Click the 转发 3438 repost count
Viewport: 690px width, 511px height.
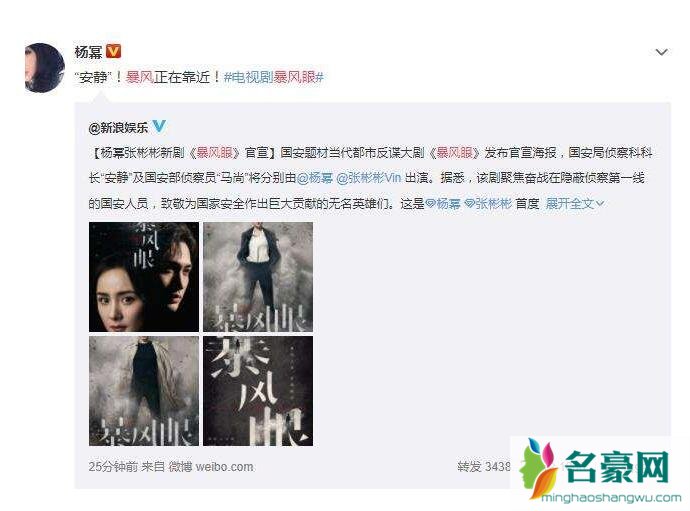click(483, 466)
